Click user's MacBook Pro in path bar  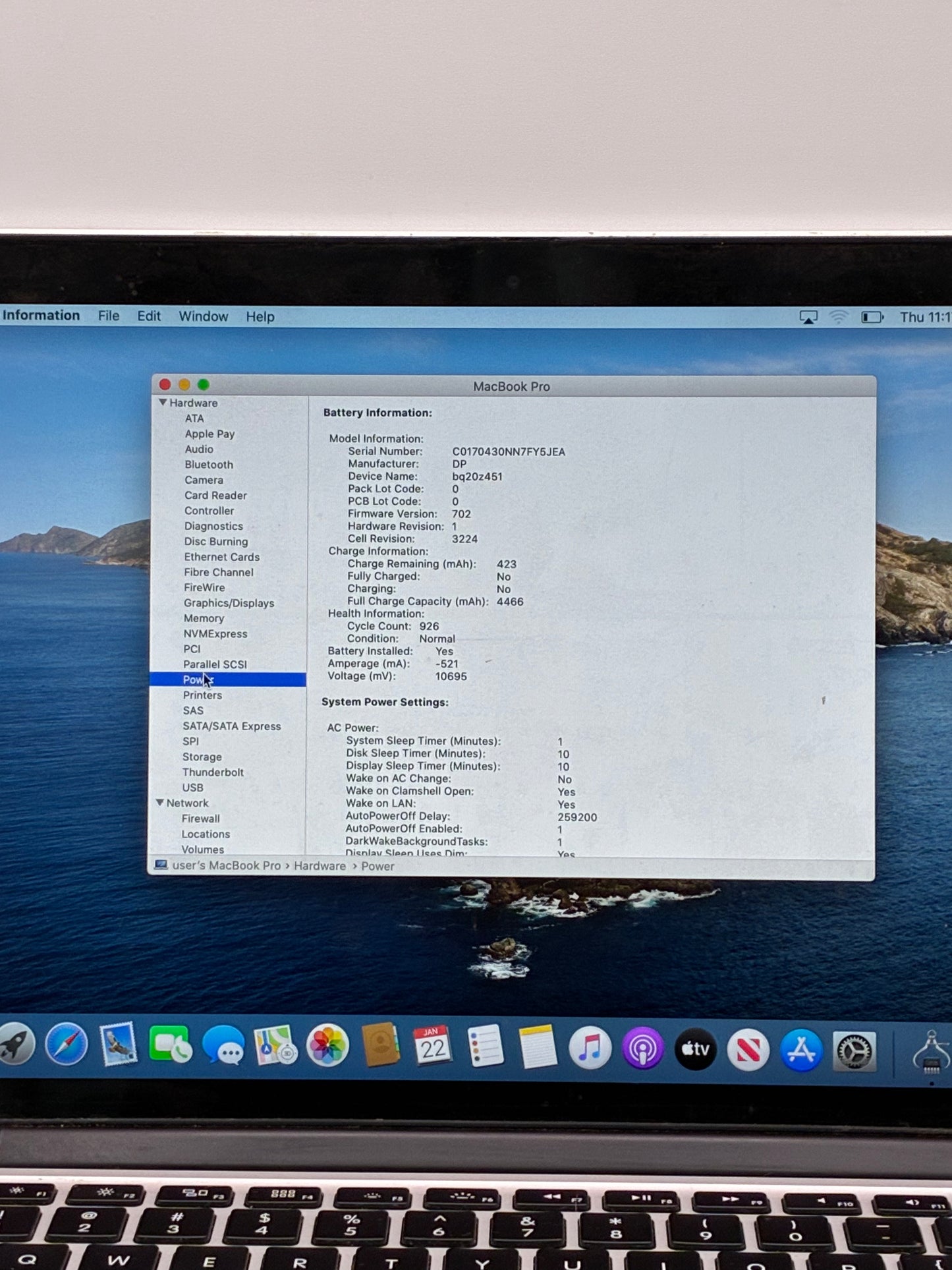click(226, 865)
